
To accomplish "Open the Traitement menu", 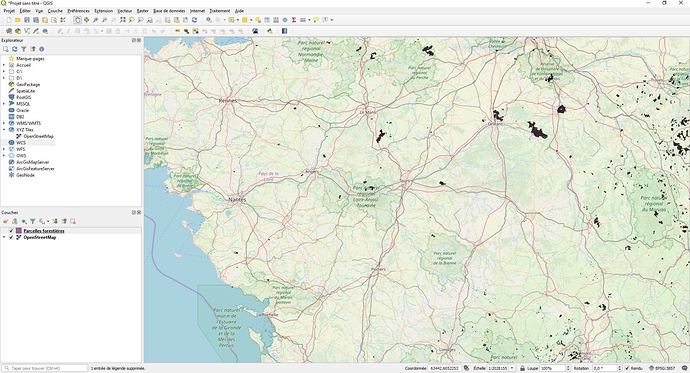I will [220, 11].
